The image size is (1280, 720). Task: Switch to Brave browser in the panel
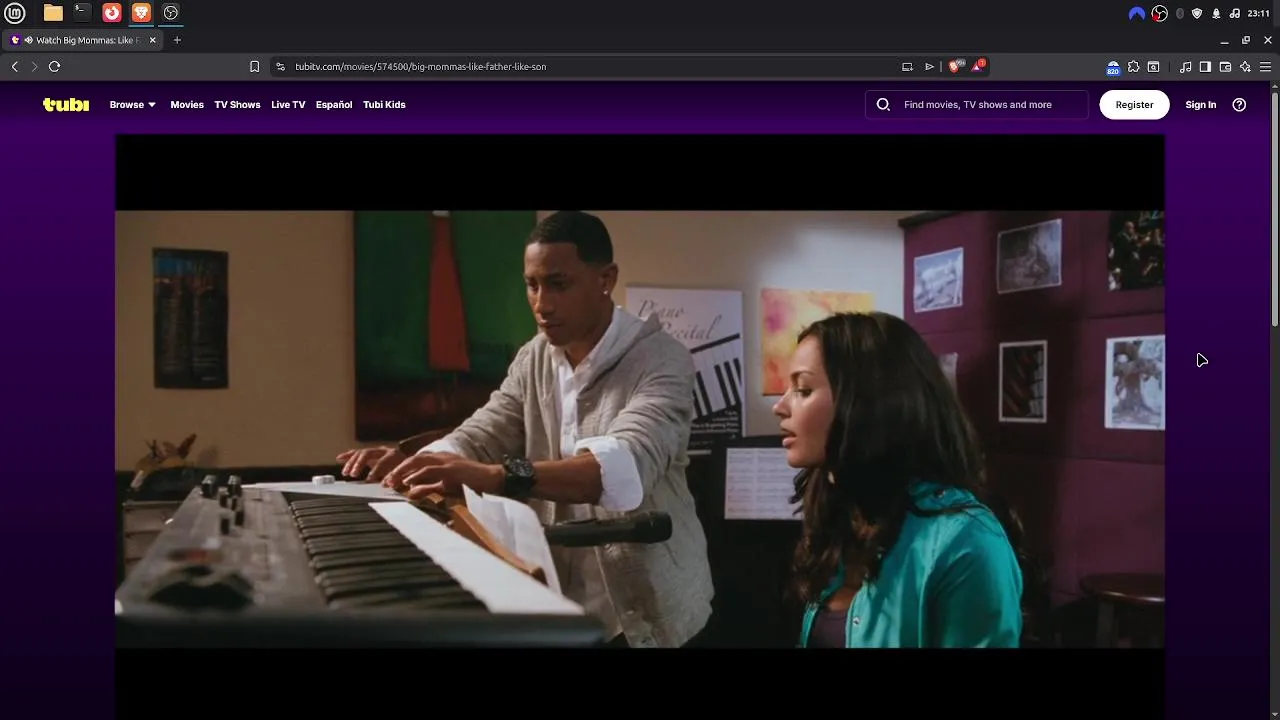click(141, 13)
